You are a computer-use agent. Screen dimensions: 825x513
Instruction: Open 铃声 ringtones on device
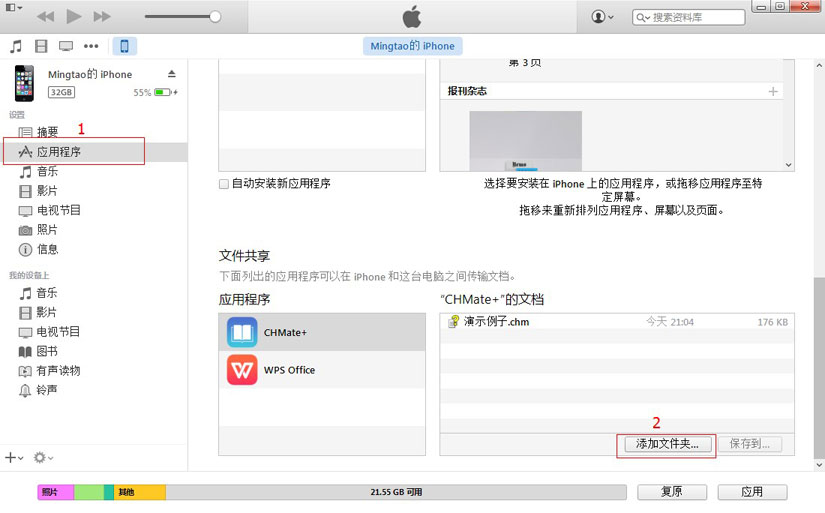(x=47, y=390)
